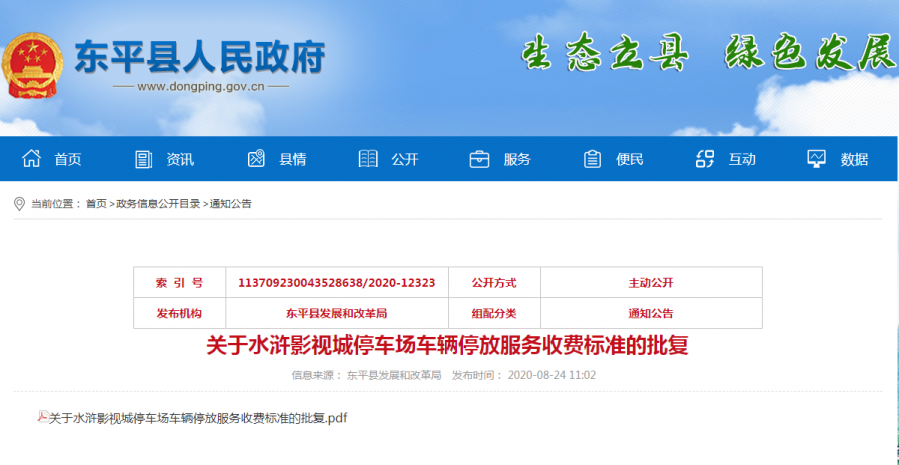The image size is (899, 465).
Task: Click the index number 113709230043528638/2020-12323
Action: [337, 283]
